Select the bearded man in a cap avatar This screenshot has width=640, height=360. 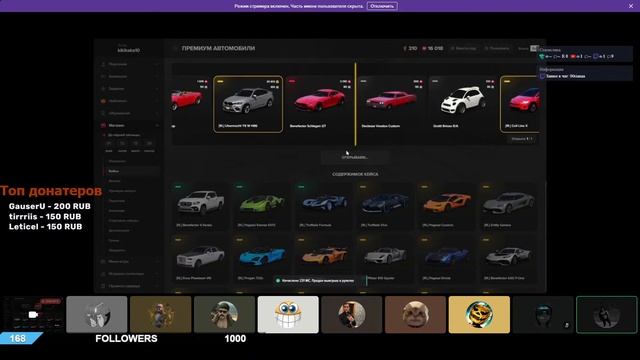224,314
